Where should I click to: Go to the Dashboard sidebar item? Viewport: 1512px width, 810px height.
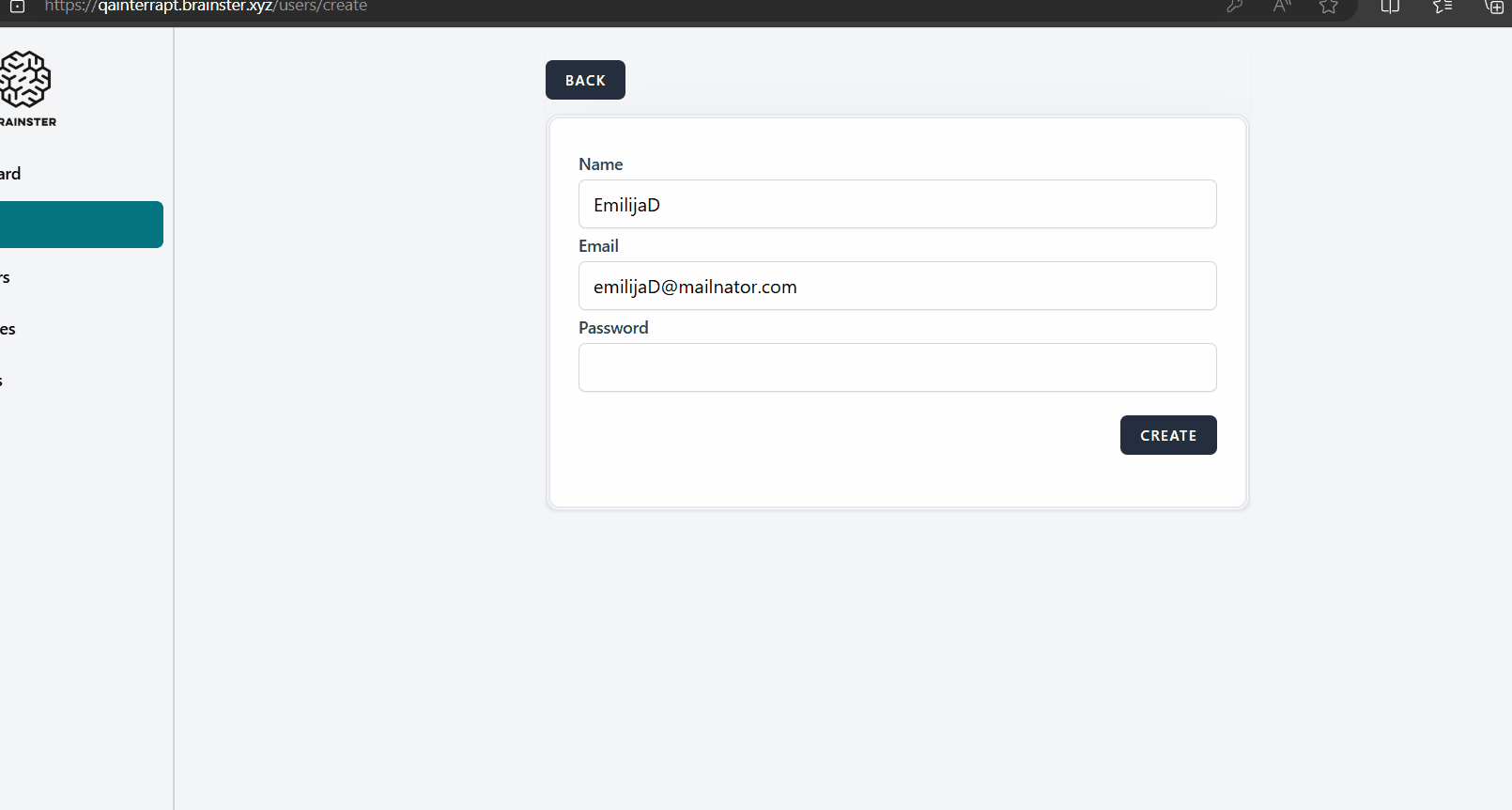pyautogui.click(x=10, y=174)
